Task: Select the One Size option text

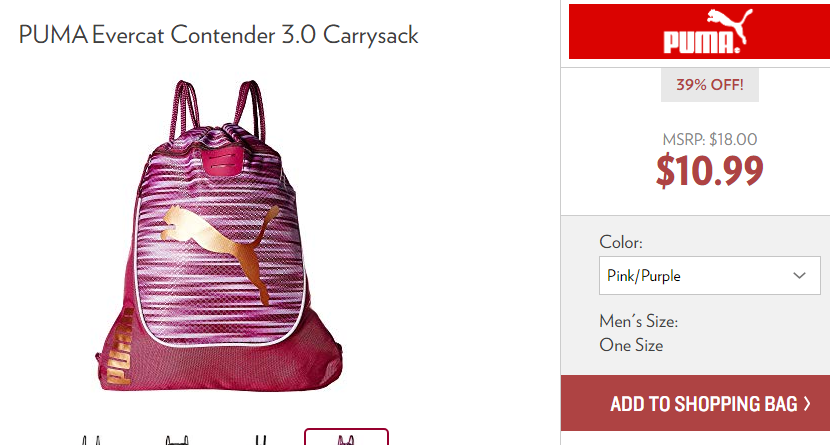Action: [631, 346]
